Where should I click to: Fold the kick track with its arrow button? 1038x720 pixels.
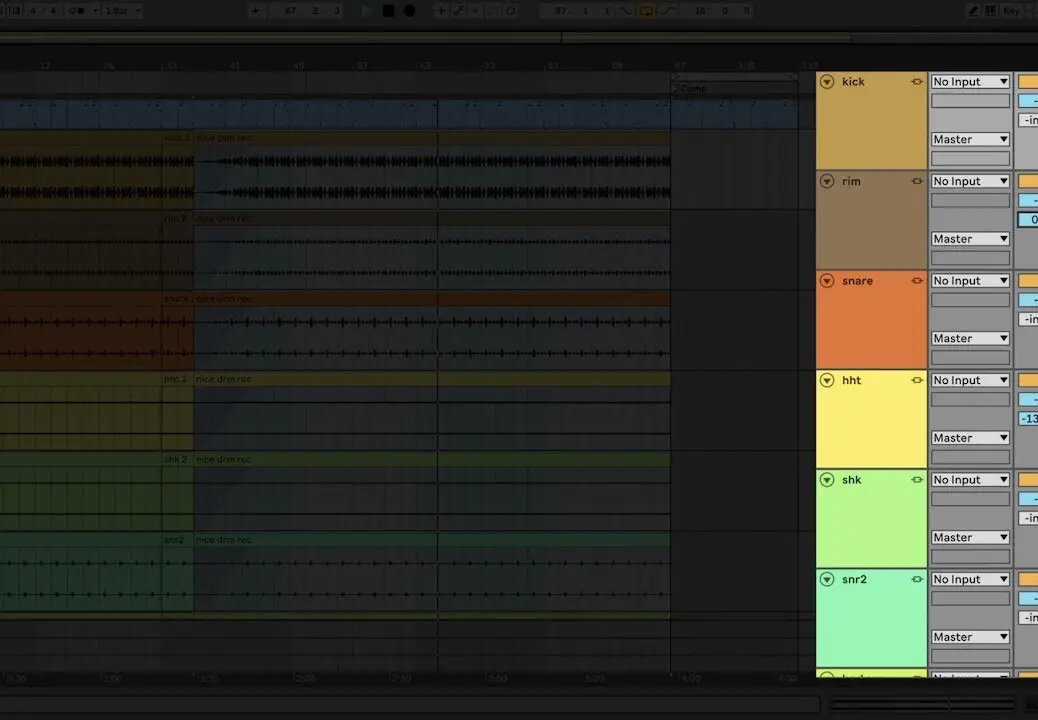point(827,81)
